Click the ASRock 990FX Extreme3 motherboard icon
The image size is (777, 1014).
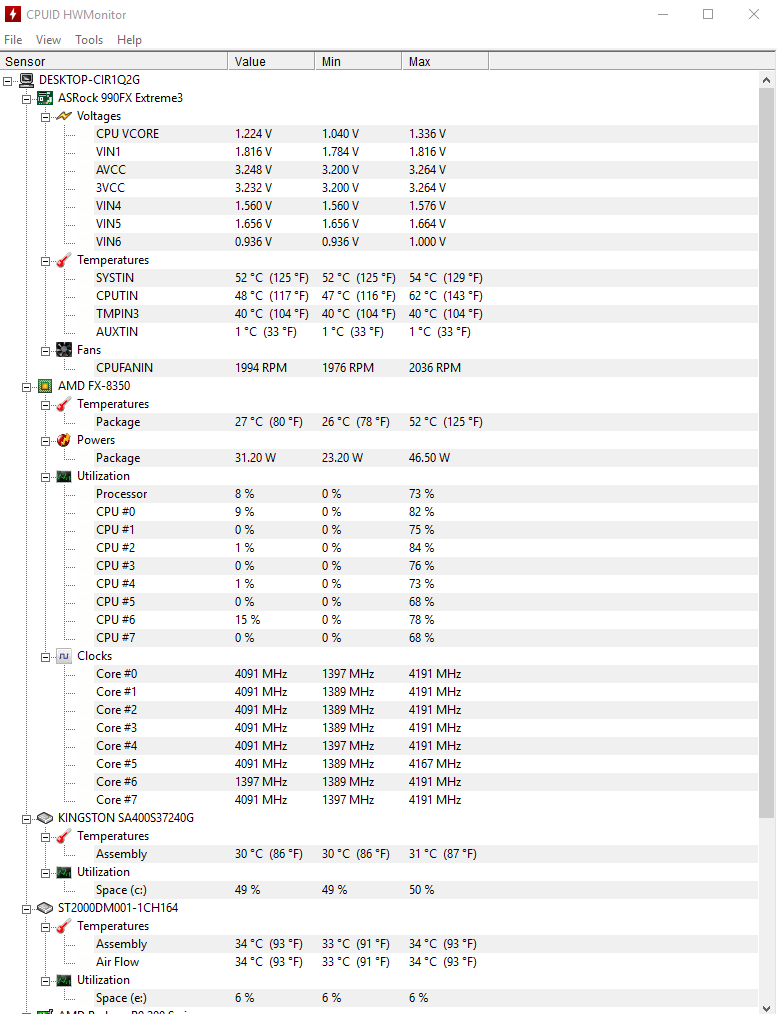pyautogui.click(x=45, y=98)
